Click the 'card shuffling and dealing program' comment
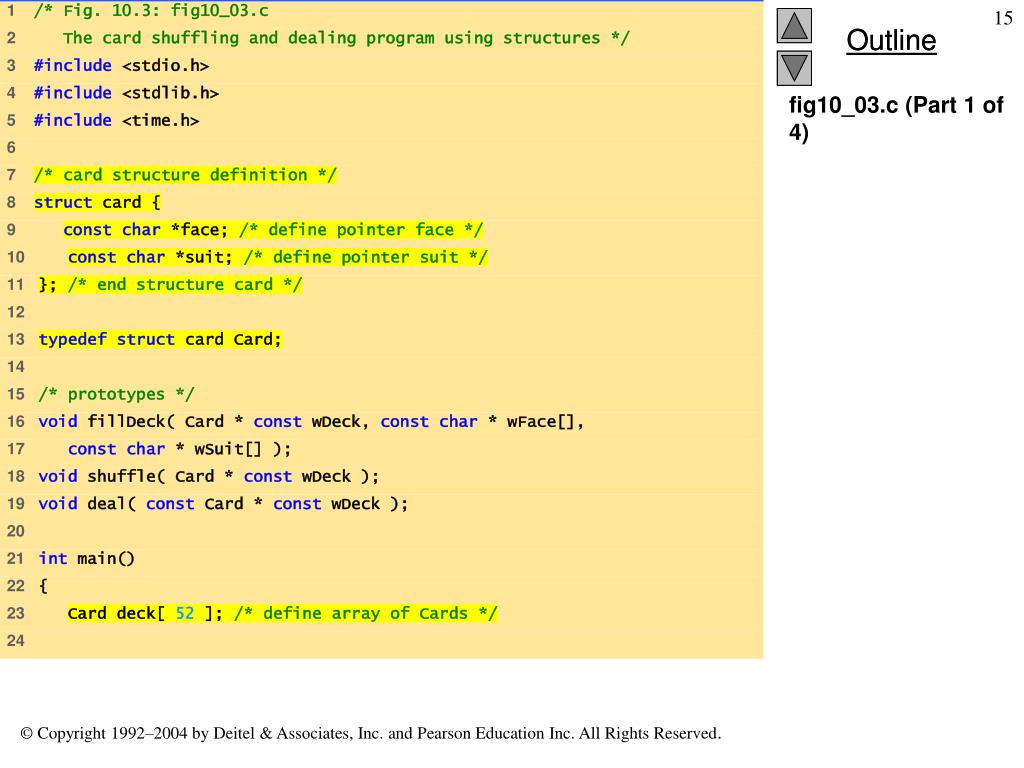 coord(347,39)
